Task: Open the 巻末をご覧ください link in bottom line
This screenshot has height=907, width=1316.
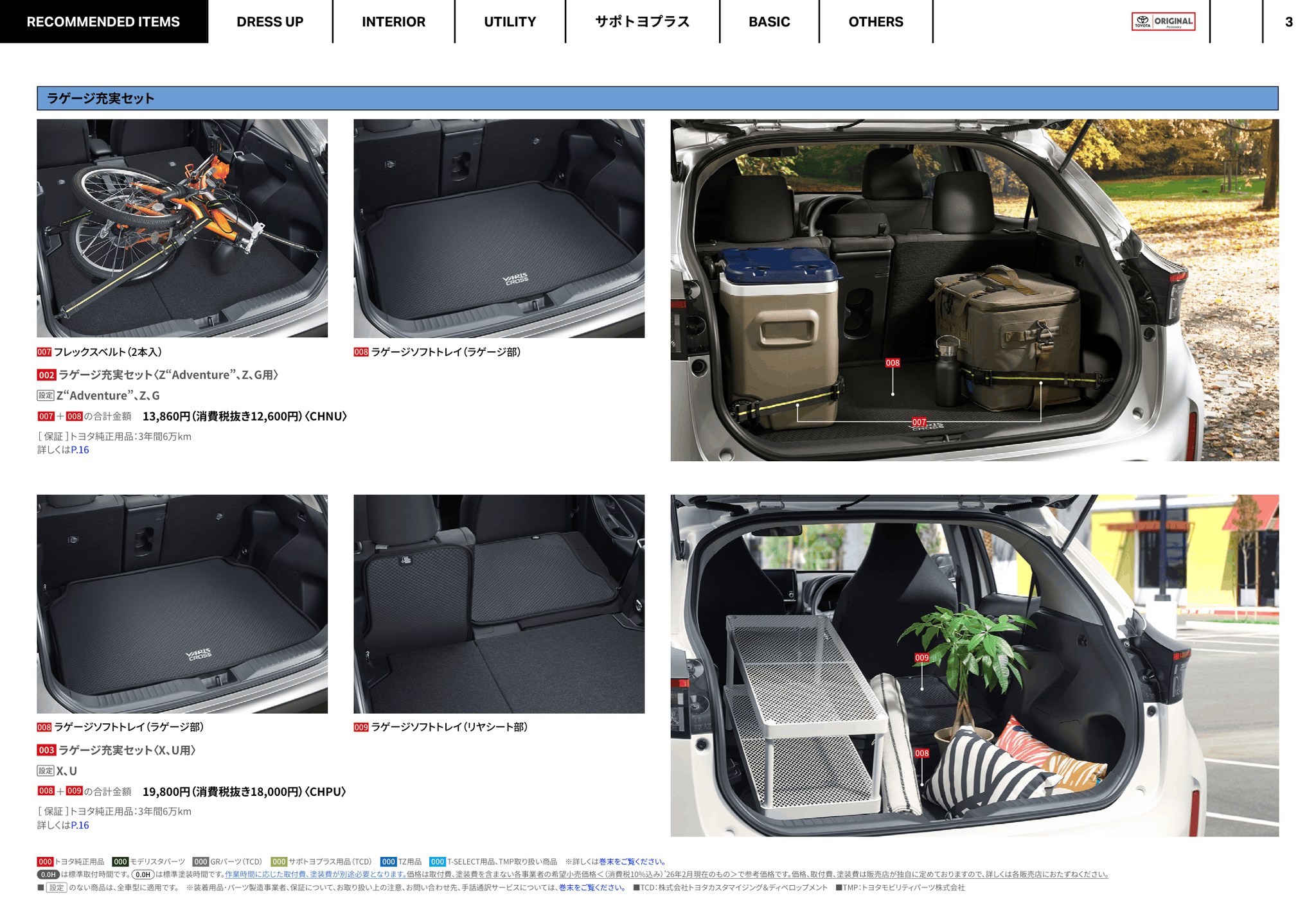Action: [x=592, y=888]
